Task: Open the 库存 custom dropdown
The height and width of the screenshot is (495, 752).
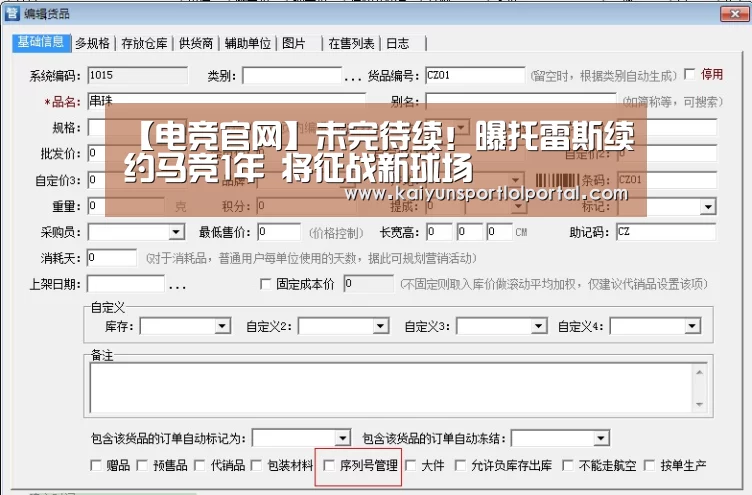Action: coord(222,327)
